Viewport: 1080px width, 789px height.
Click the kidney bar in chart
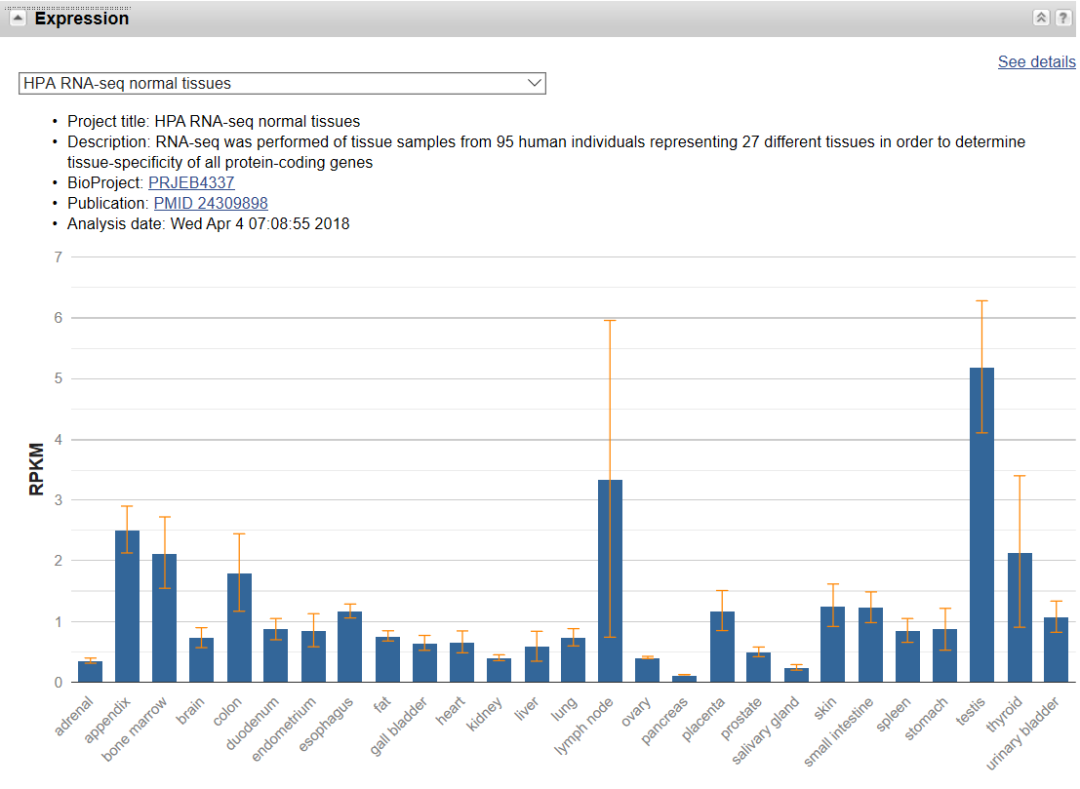pyautogui.click(x=499, y=671)
